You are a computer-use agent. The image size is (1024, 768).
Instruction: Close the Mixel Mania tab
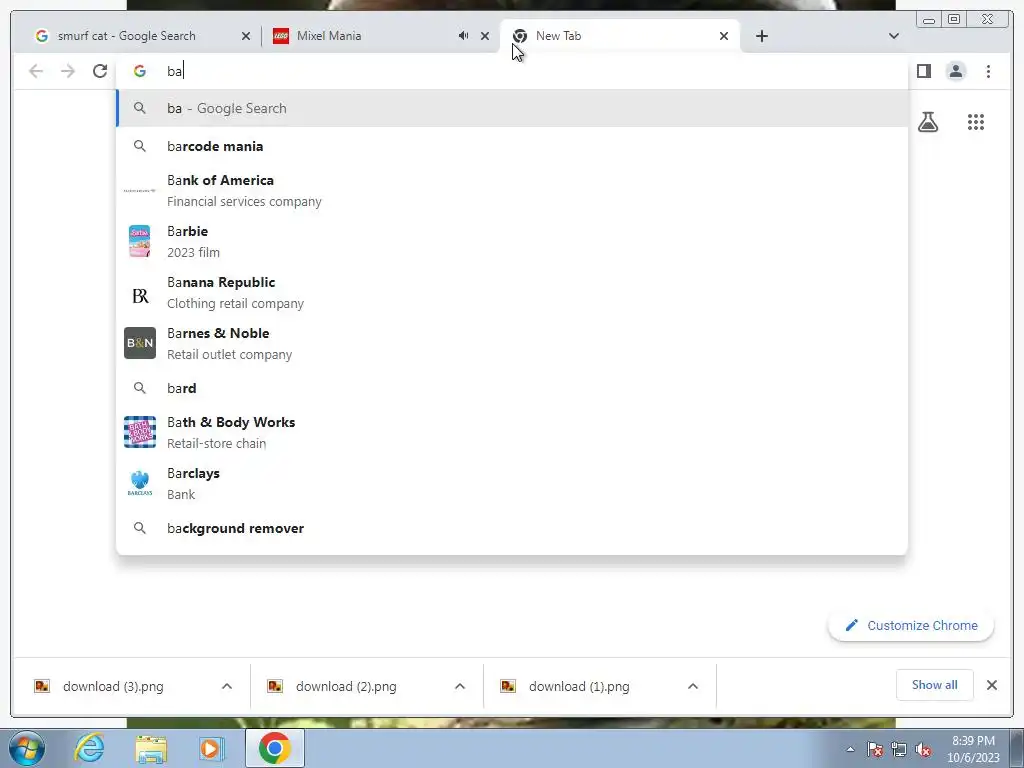485,36
